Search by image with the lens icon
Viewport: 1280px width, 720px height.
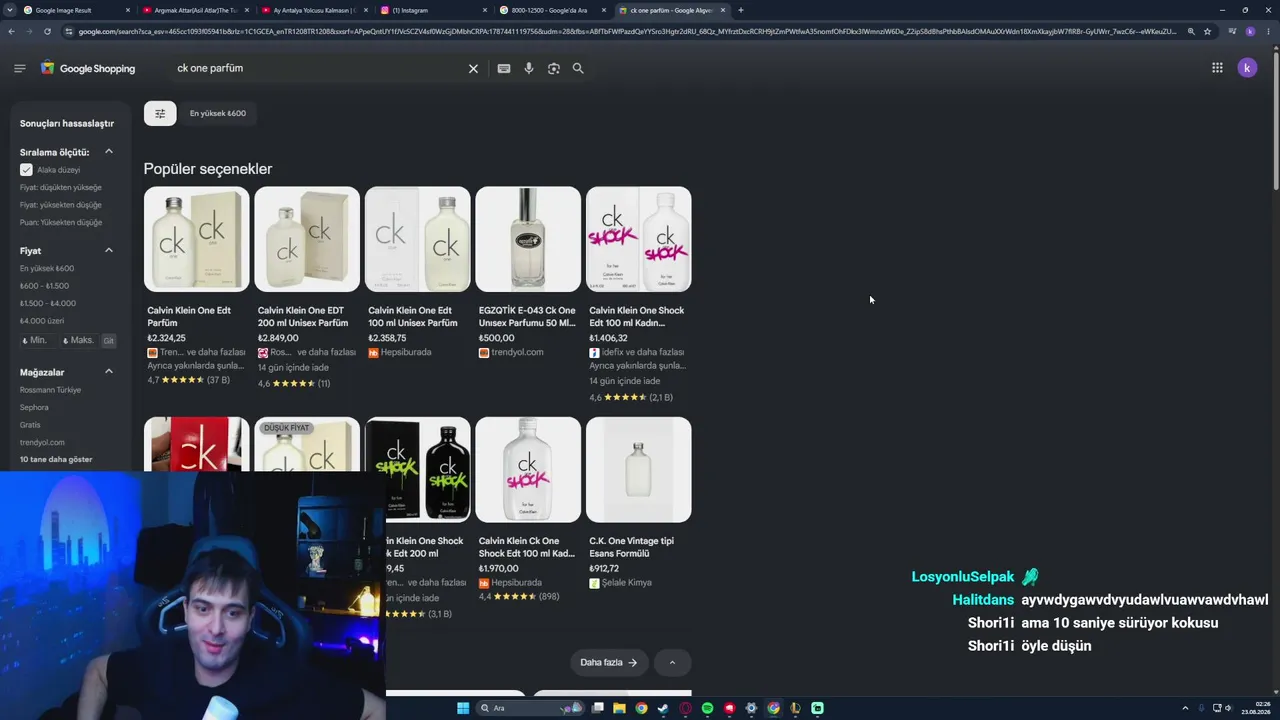554,68
